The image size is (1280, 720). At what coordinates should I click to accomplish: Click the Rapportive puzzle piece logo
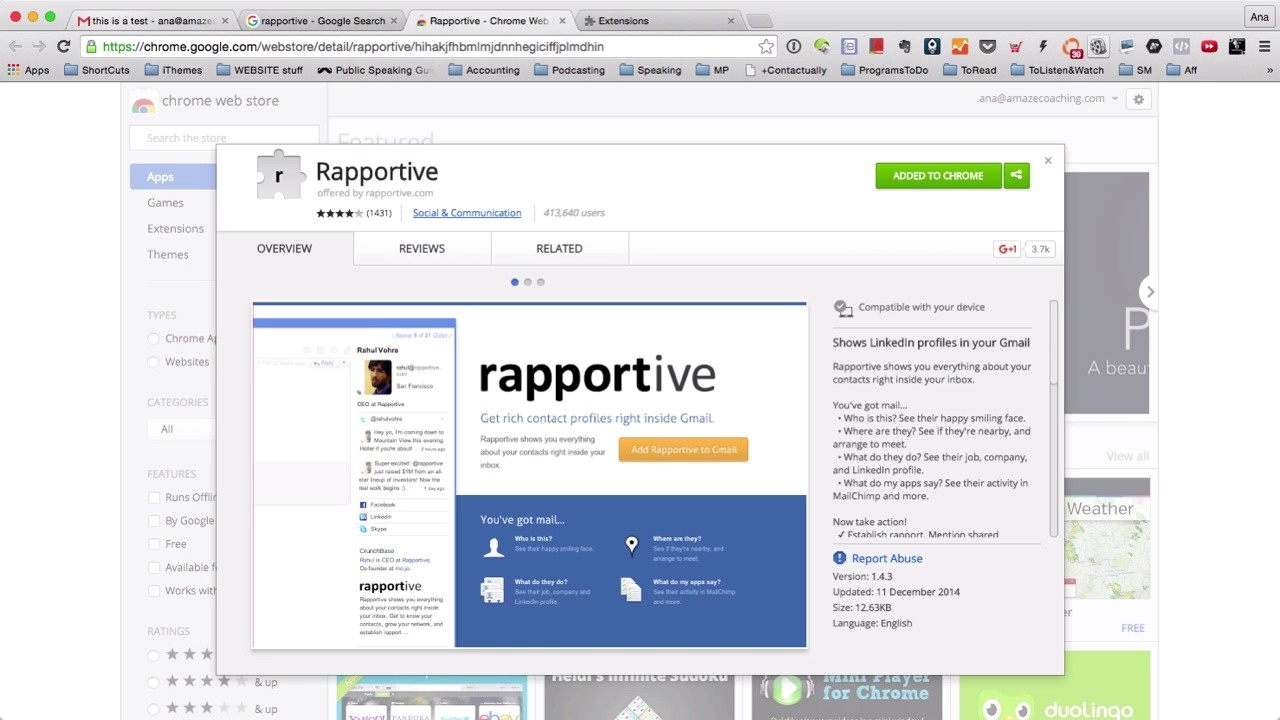[279, 176]
